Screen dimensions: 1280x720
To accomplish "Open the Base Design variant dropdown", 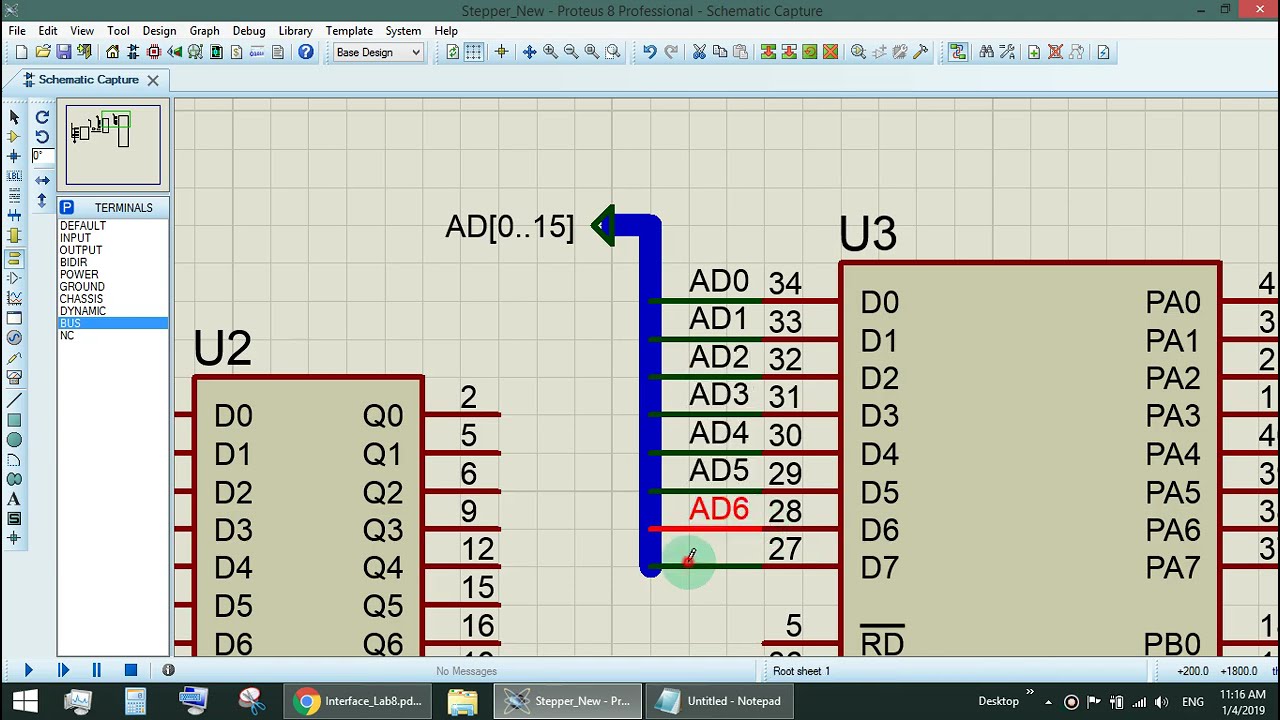I will point(379,52).
